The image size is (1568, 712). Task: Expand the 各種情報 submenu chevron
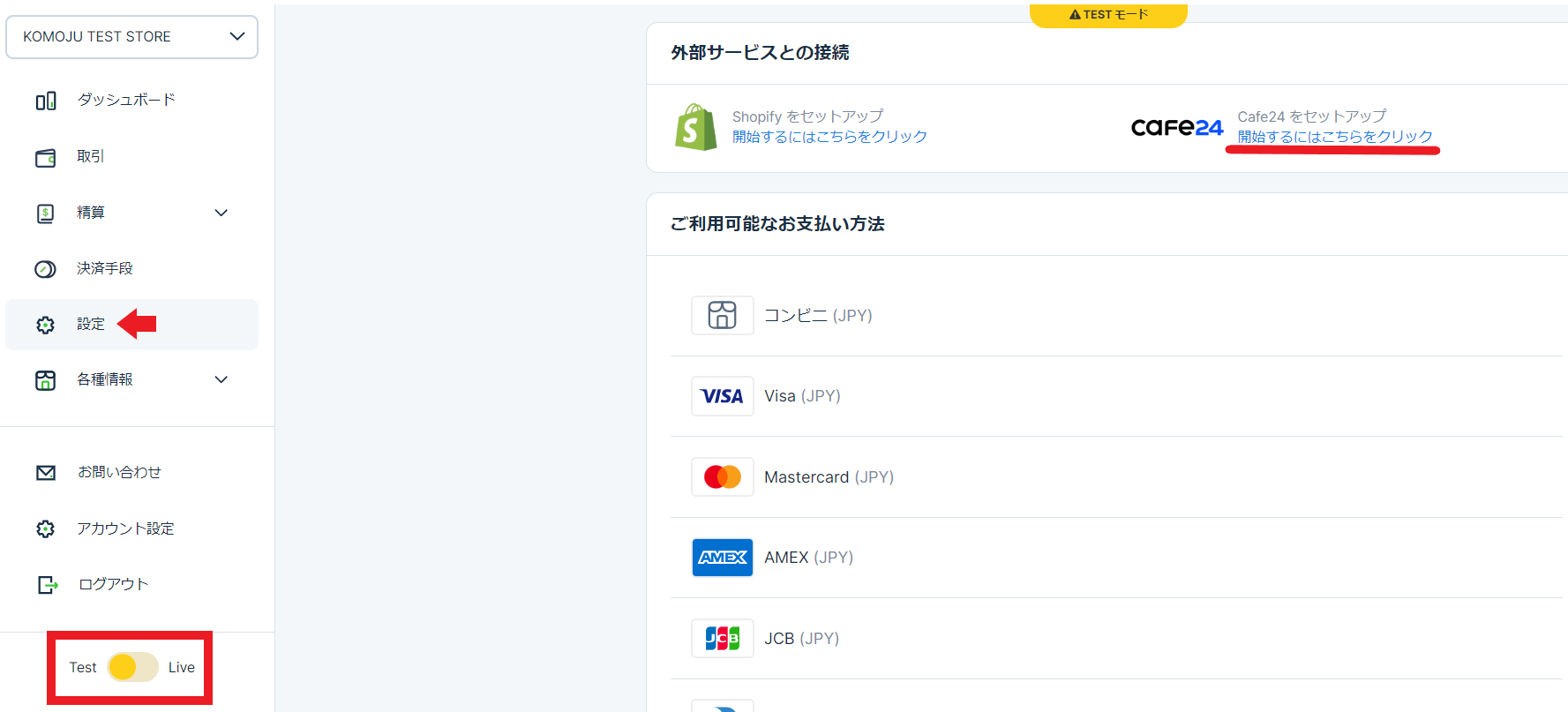click(x=221, y=379)
